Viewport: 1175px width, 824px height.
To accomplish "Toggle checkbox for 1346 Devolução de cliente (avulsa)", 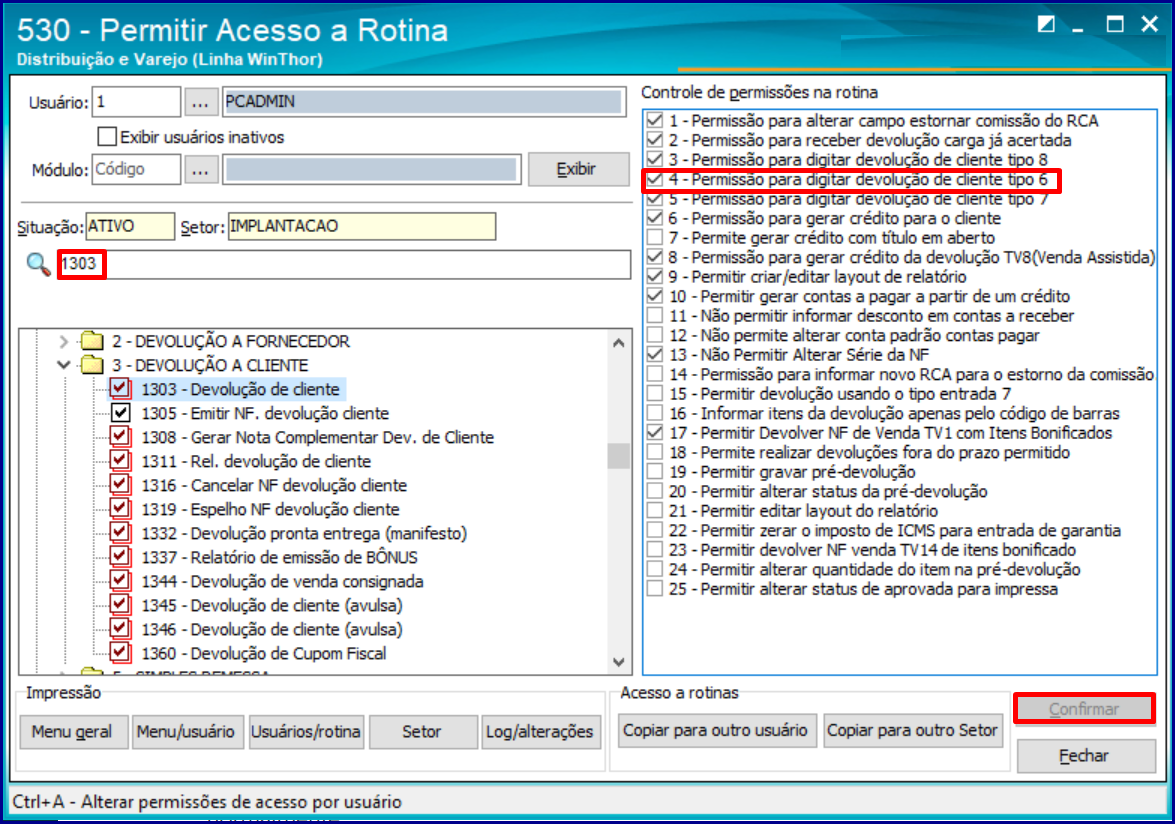I will click(x=120, y=628).
